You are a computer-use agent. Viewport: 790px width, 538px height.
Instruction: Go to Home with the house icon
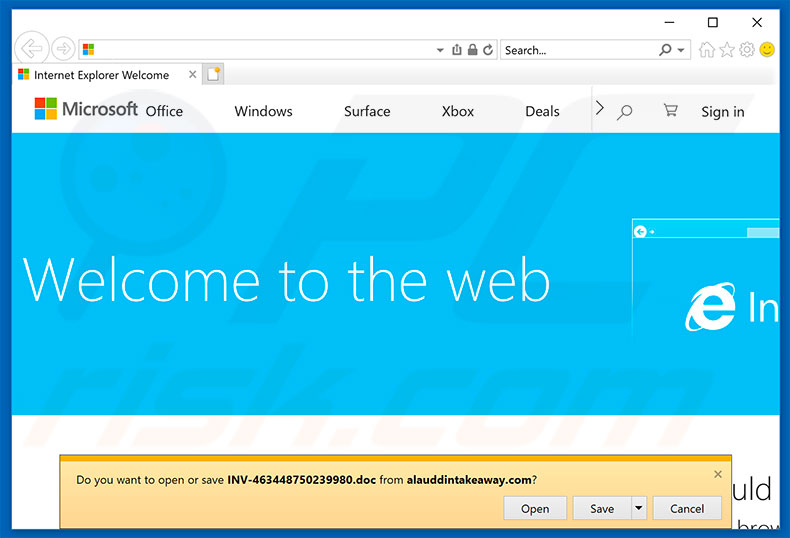coord(707,49)
